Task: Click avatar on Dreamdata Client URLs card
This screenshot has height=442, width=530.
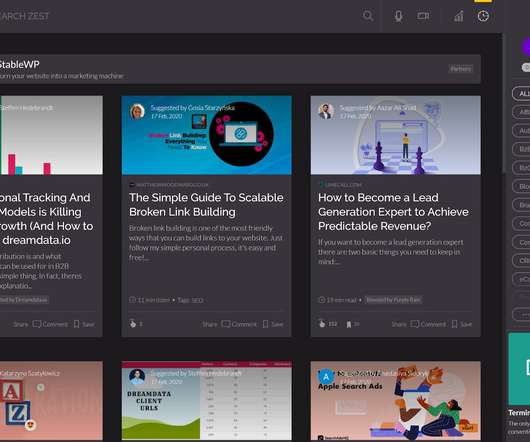Action: [x=137, y=377]
